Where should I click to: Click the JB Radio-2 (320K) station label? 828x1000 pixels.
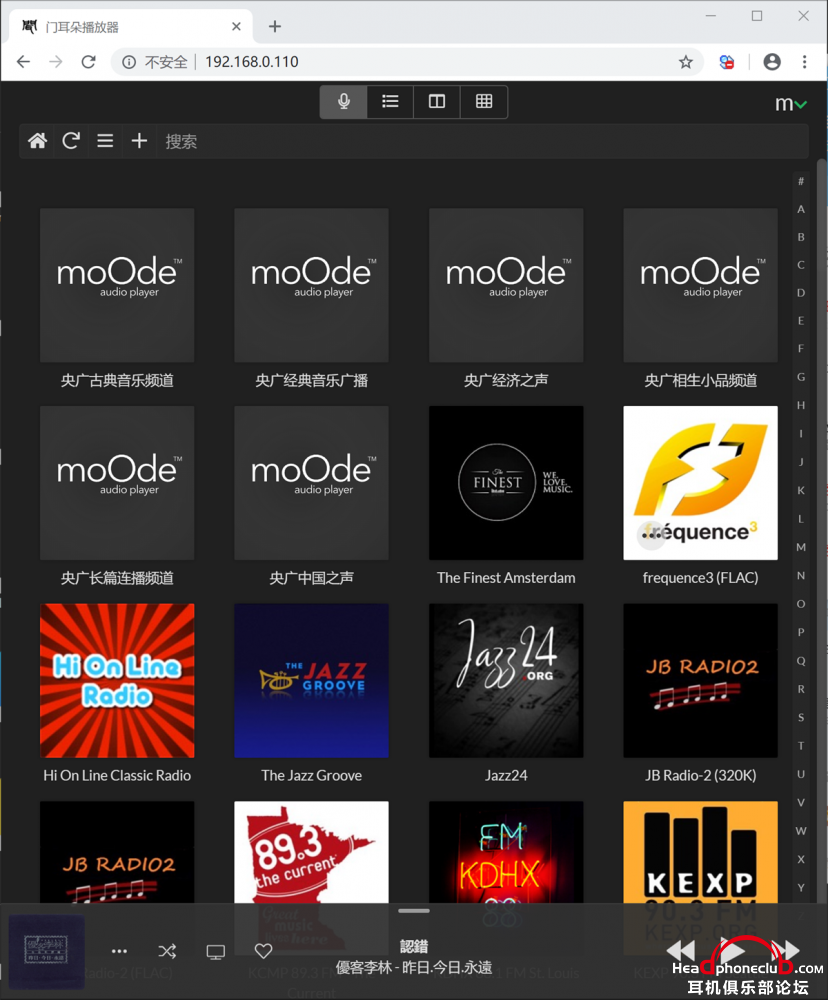pyautogui.click(x=700, y=776)
